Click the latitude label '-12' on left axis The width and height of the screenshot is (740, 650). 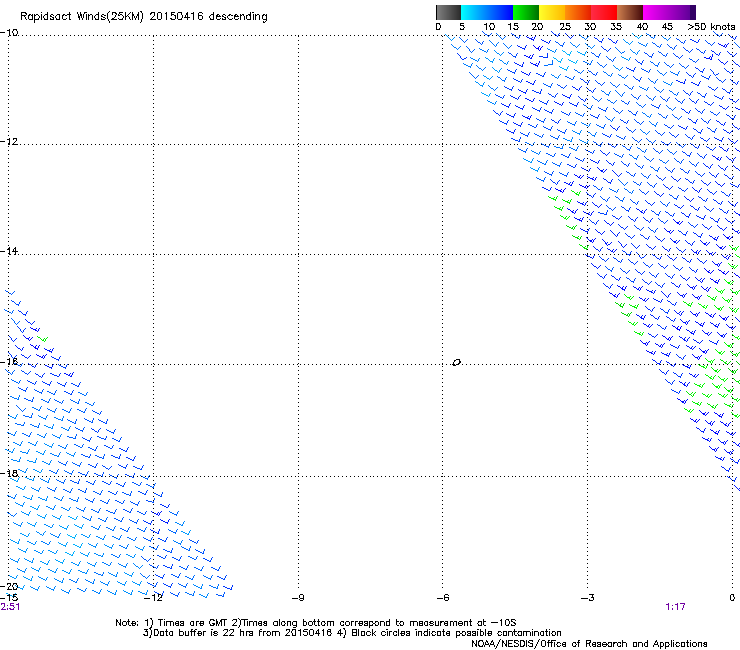click(9, 142)
